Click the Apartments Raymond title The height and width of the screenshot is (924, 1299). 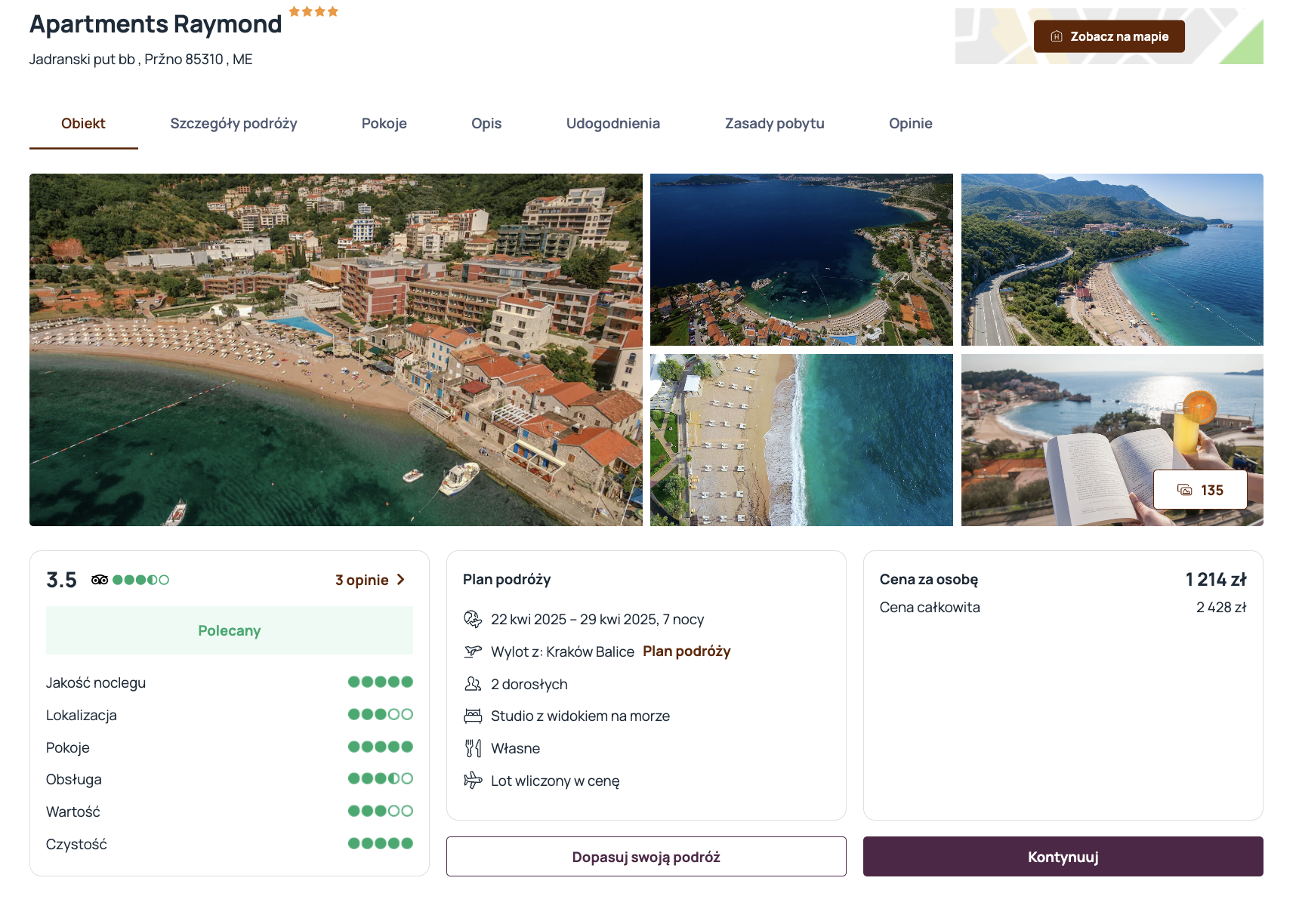tap(156, 24)
